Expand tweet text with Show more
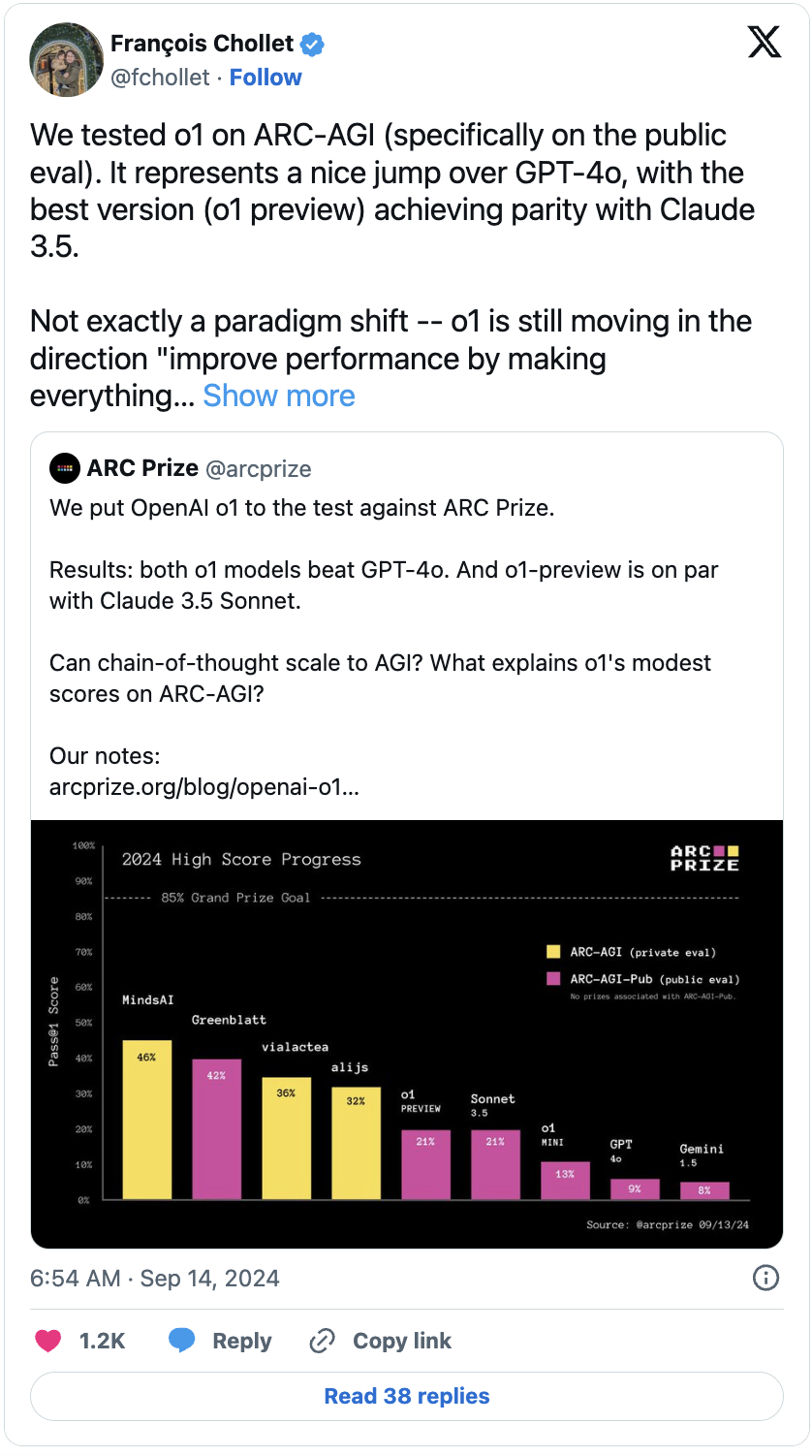This screenshot has height=1456, width=812. point(279,396)
